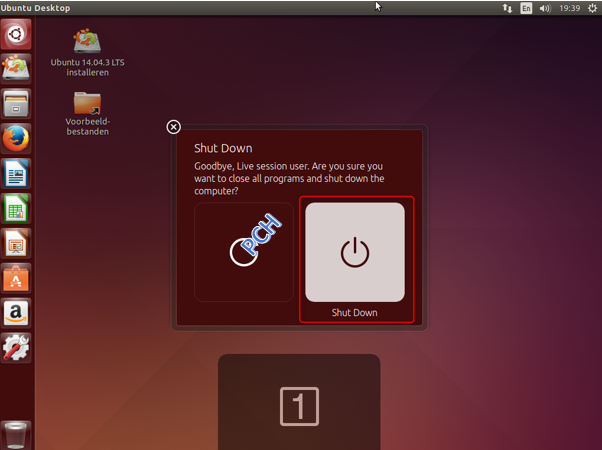Open the clock showing 19:39
This screenshot has width=602, height=450.
pyautogui.click(x=569, y=8)
